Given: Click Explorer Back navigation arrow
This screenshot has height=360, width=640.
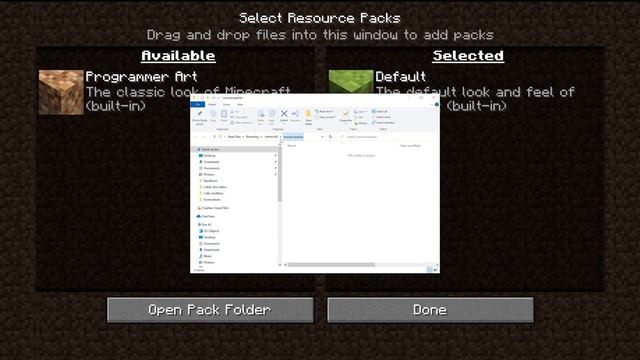Looking at the screenshot, I should point(195,137).
